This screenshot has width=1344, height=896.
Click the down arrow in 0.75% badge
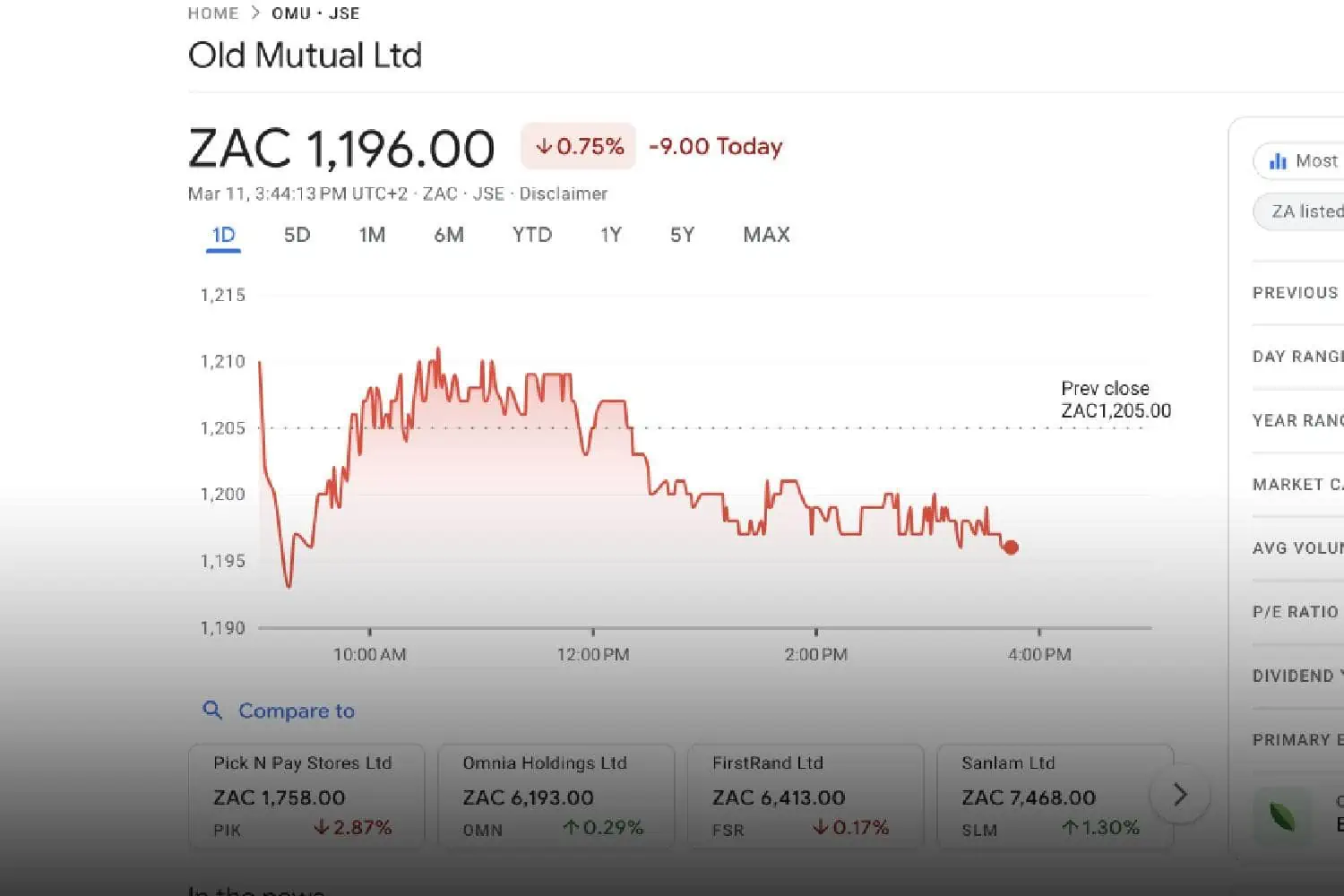tap(544, 147)
